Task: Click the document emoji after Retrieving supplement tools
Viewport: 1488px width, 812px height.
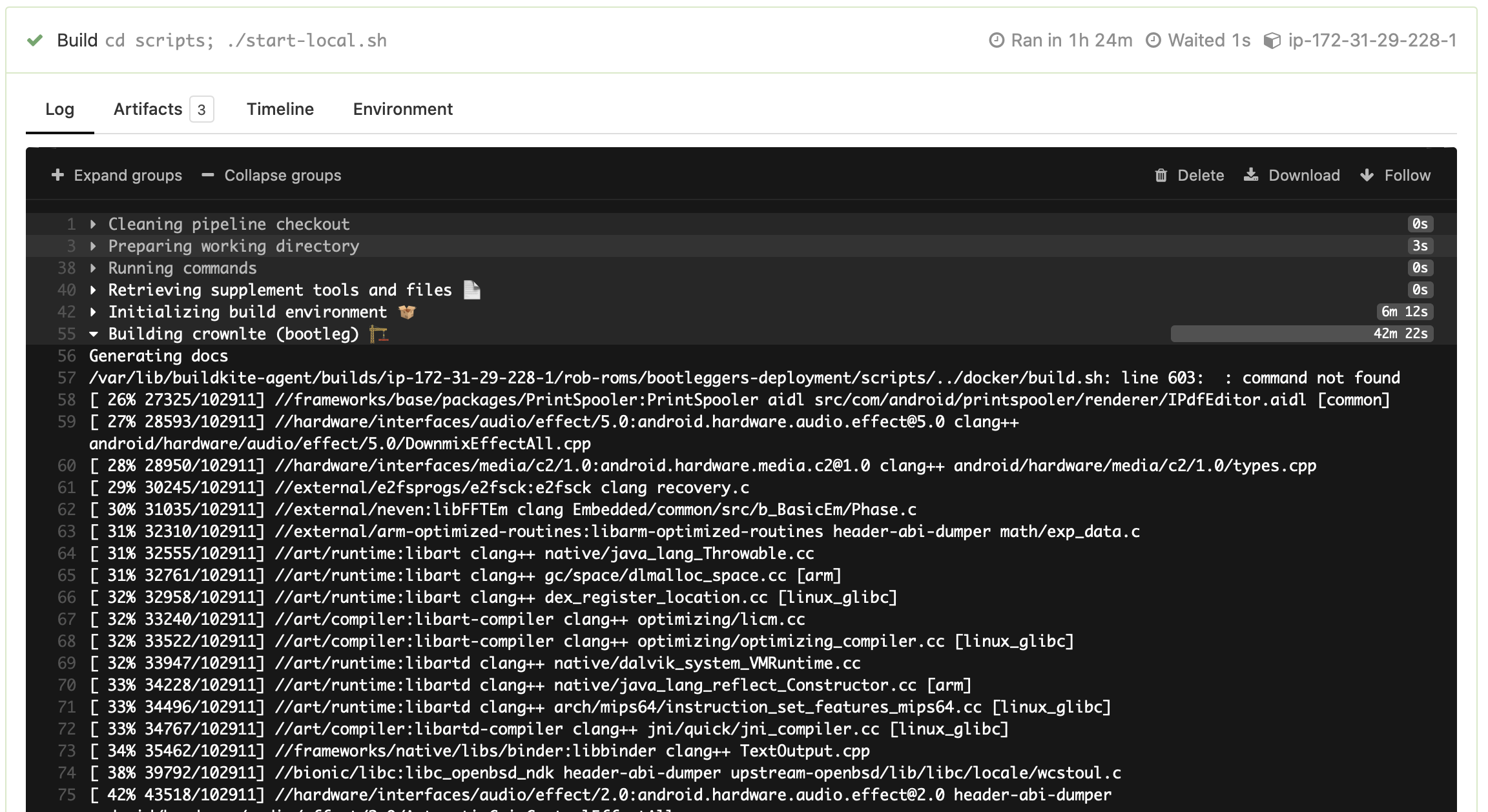Action: [472, 290]
